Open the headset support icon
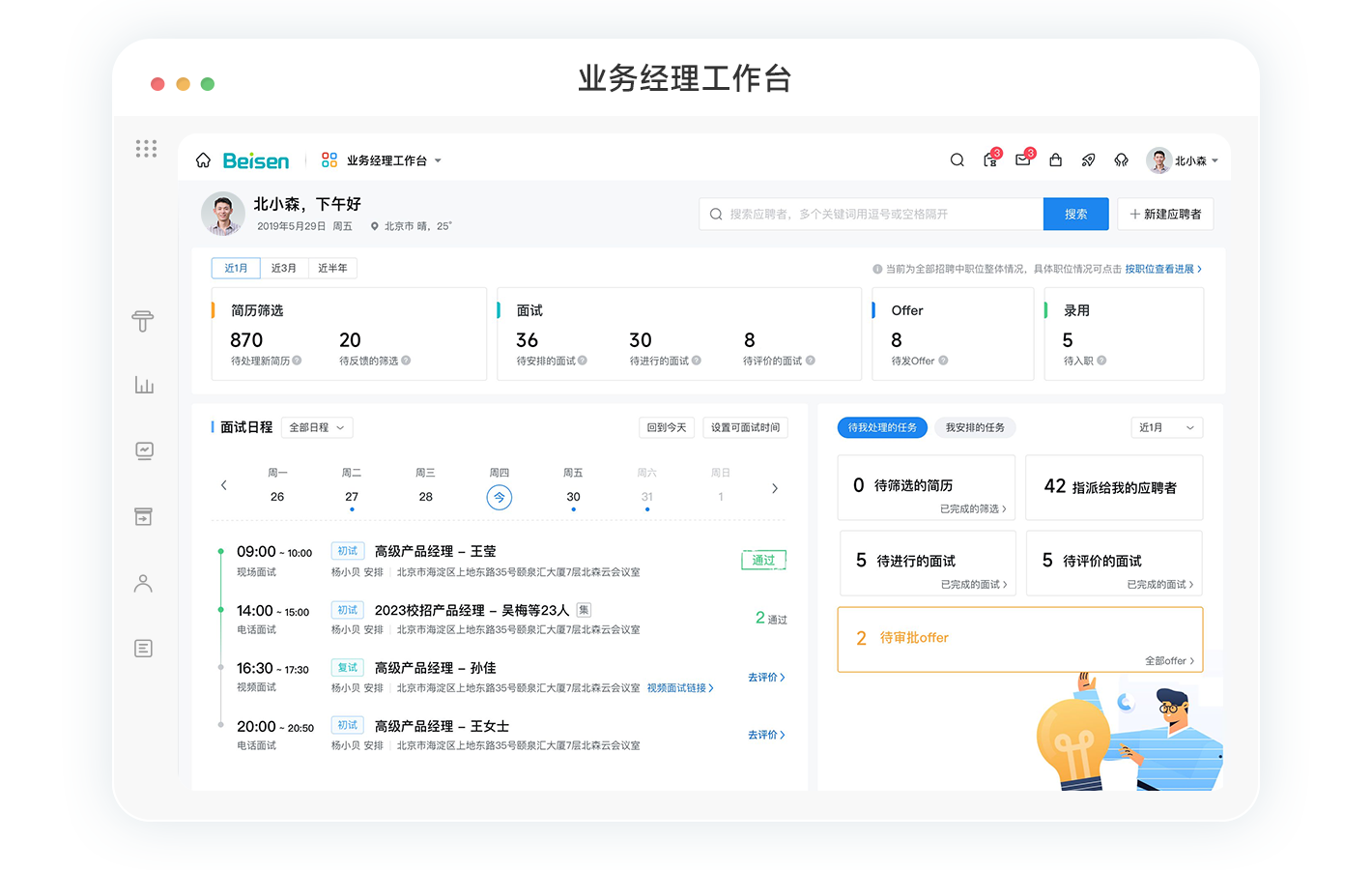Image resolution: width=1372 pixels, height=870 pixels. pyautogui.click(x=1121, y=160)
